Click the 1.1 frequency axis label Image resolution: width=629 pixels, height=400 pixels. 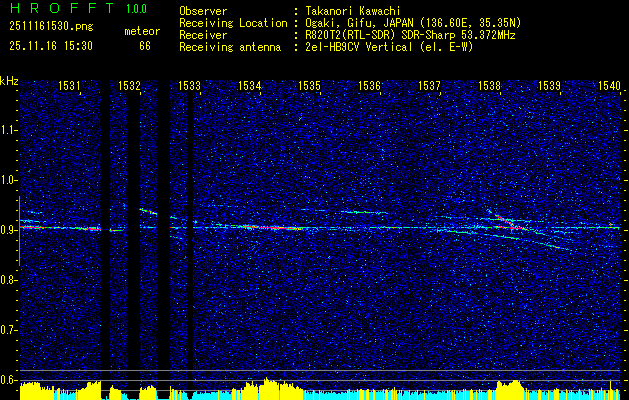(x=8, y=130)
